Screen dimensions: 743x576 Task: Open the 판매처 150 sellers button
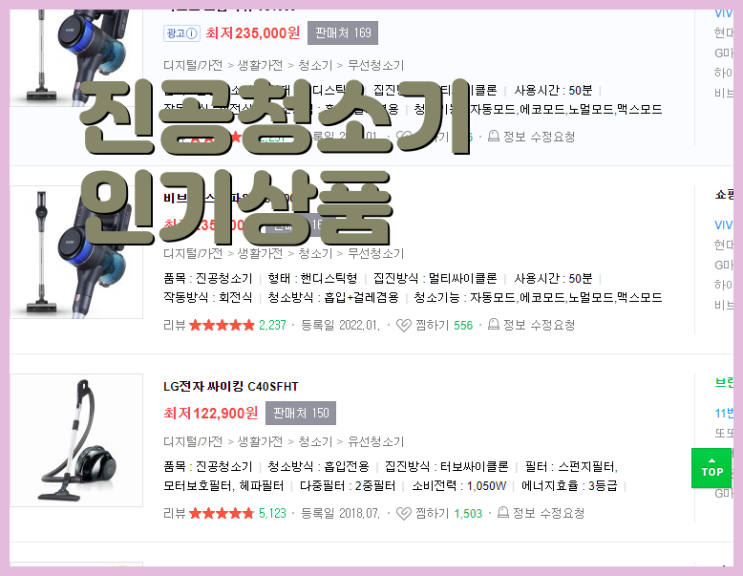point(300,413)
